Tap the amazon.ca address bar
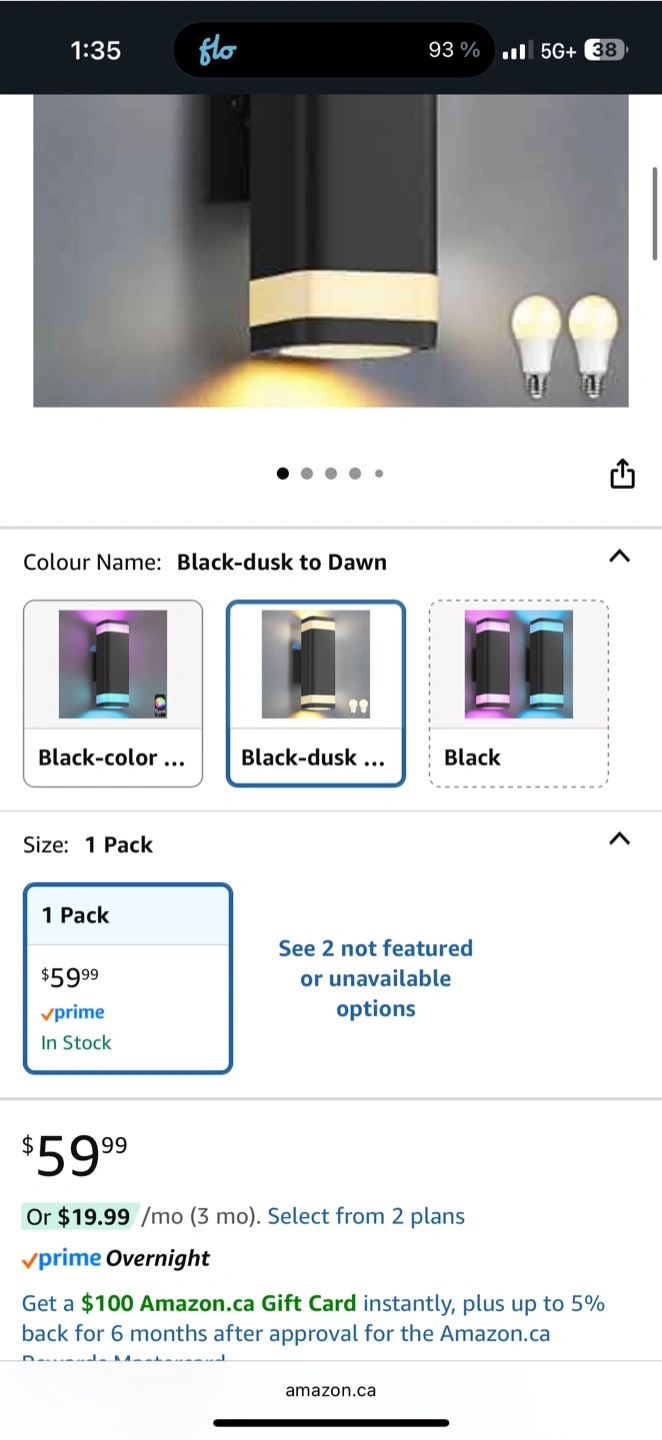Viewport: 662px width, 1440px height. coord(331,1390)
